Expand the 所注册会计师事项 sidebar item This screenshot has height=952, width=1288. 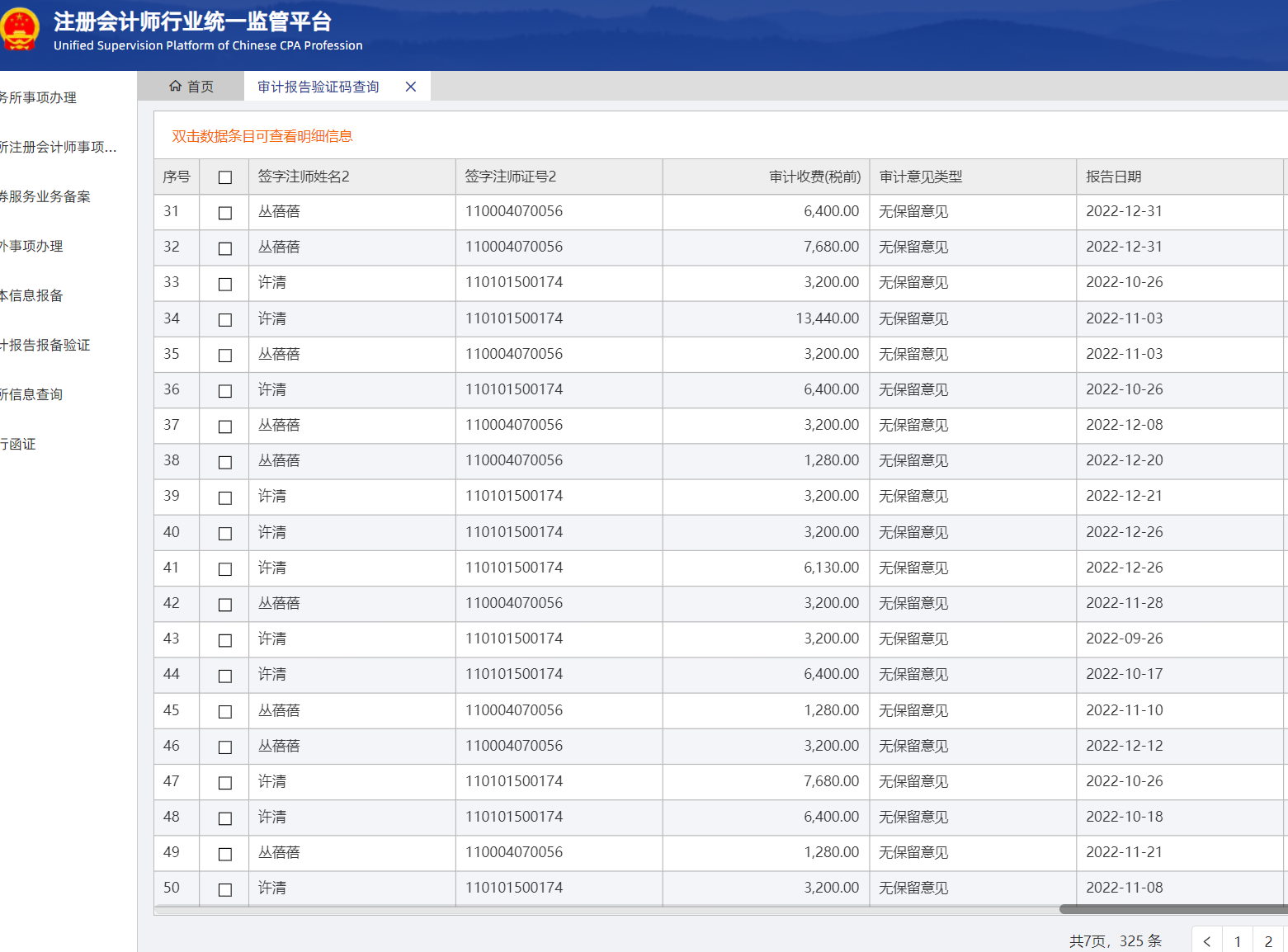click(x=58, y=147)
